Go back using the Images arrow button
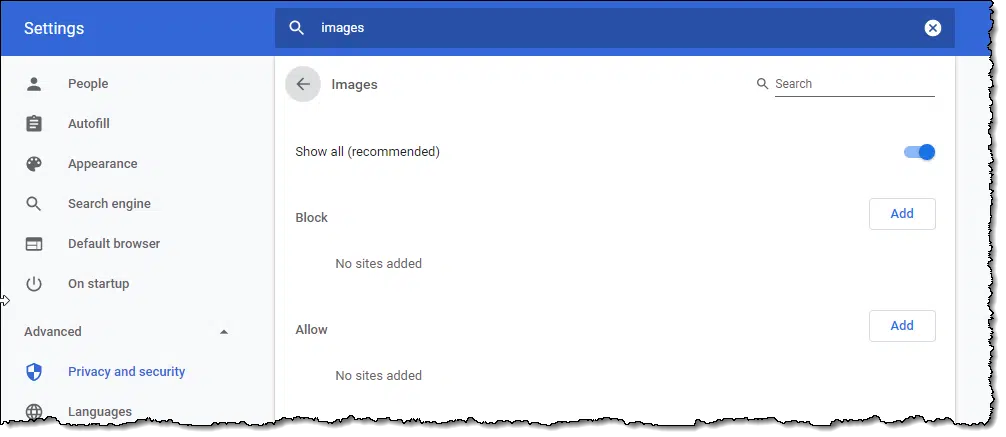This screenshot has height=437, width=1006. coord(303,84)
